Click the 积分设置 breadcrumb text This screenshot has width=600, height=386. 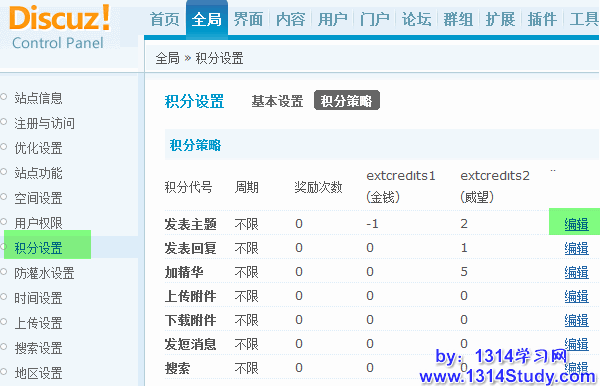click(x=220, y=59)
